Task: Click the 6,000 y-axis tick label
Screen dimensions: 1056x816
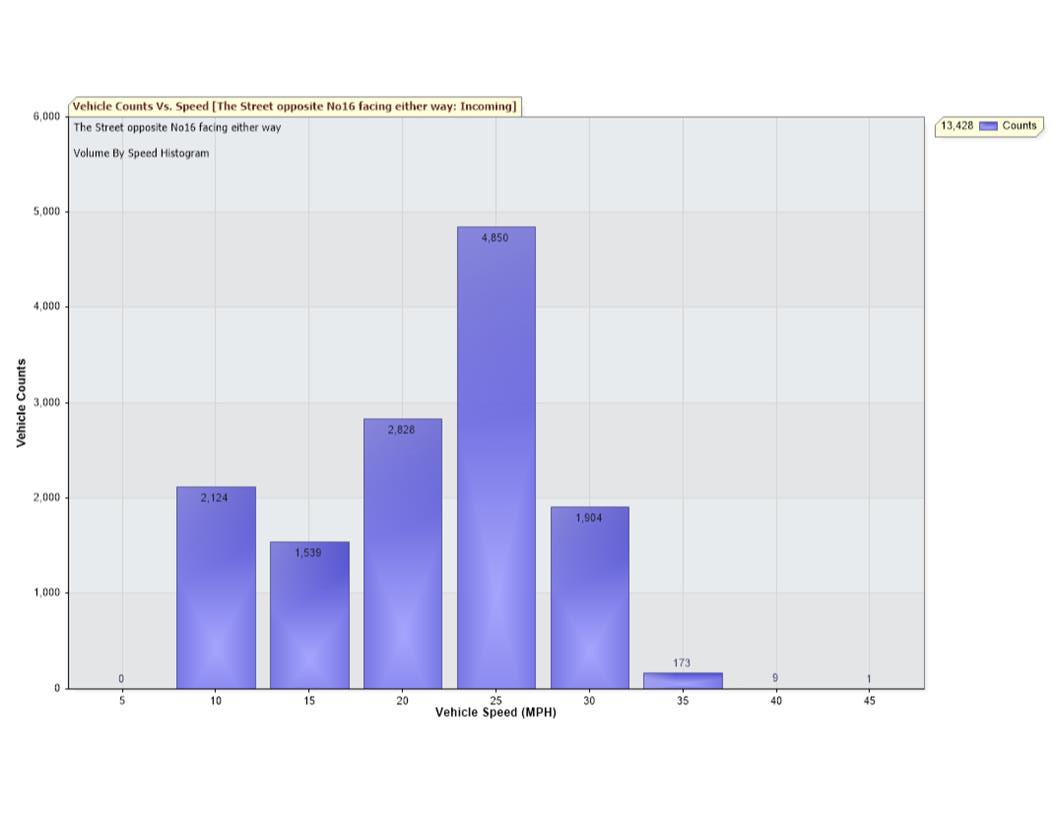Action: point(46,117)
